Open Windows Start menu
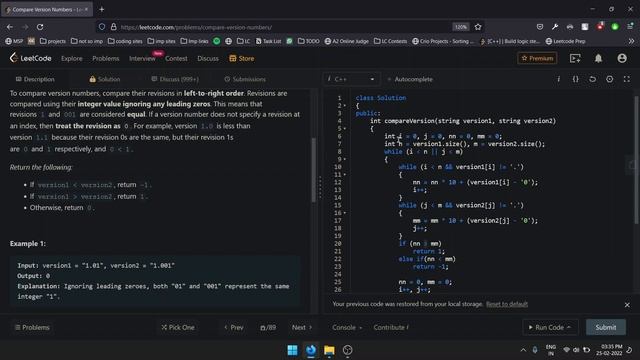The width and height of the screenshot is (640, 360). pyautogui.click(x=292, y=350)
